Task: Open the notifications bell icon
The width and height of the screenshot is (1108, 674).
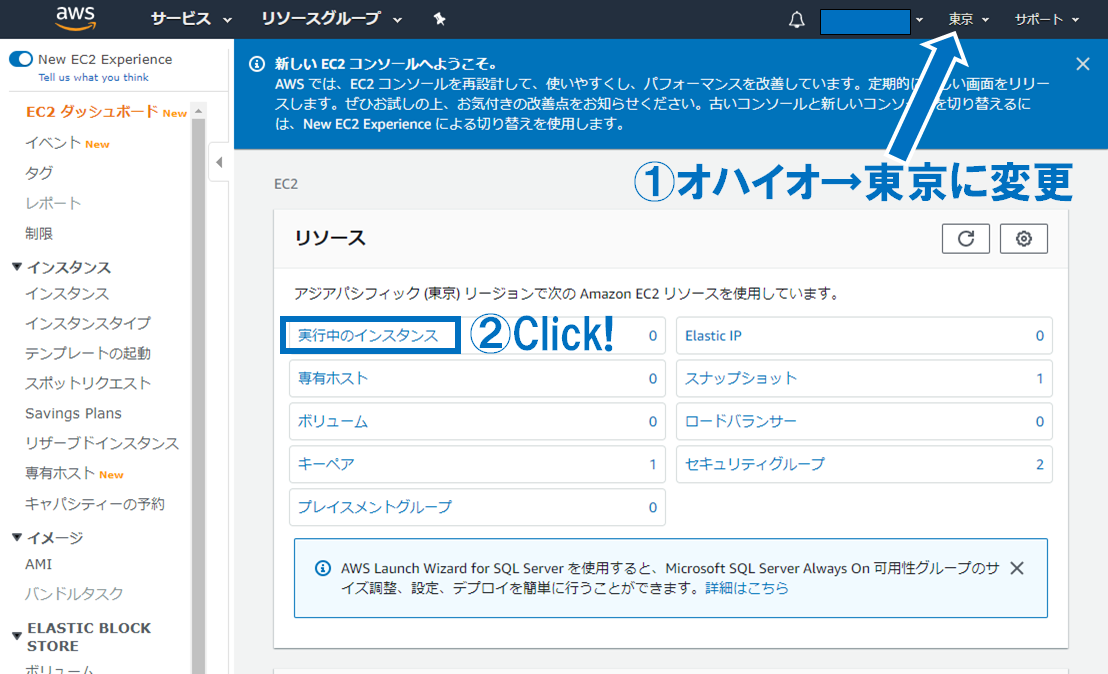Action: [796, 20]
